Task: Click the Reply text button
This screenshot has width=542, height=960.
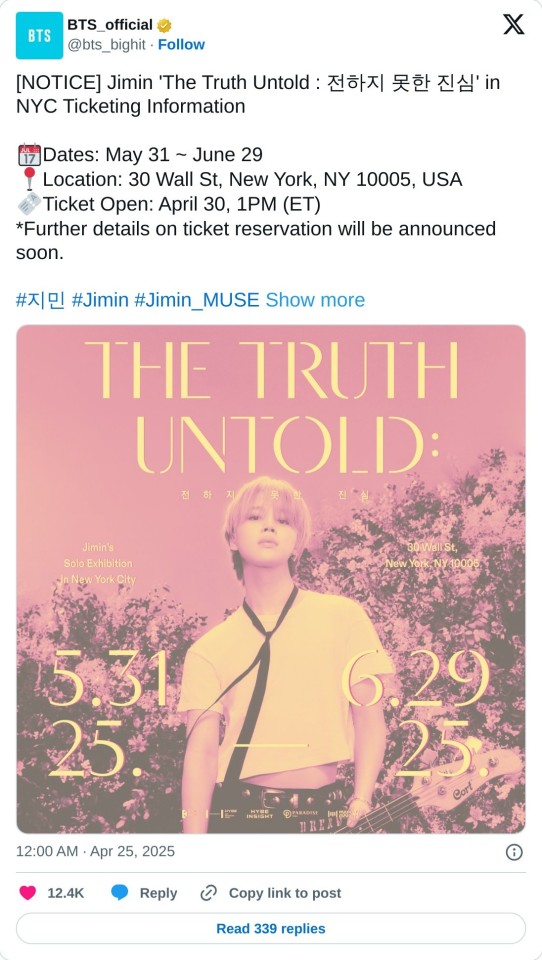Action: (158, 893)
